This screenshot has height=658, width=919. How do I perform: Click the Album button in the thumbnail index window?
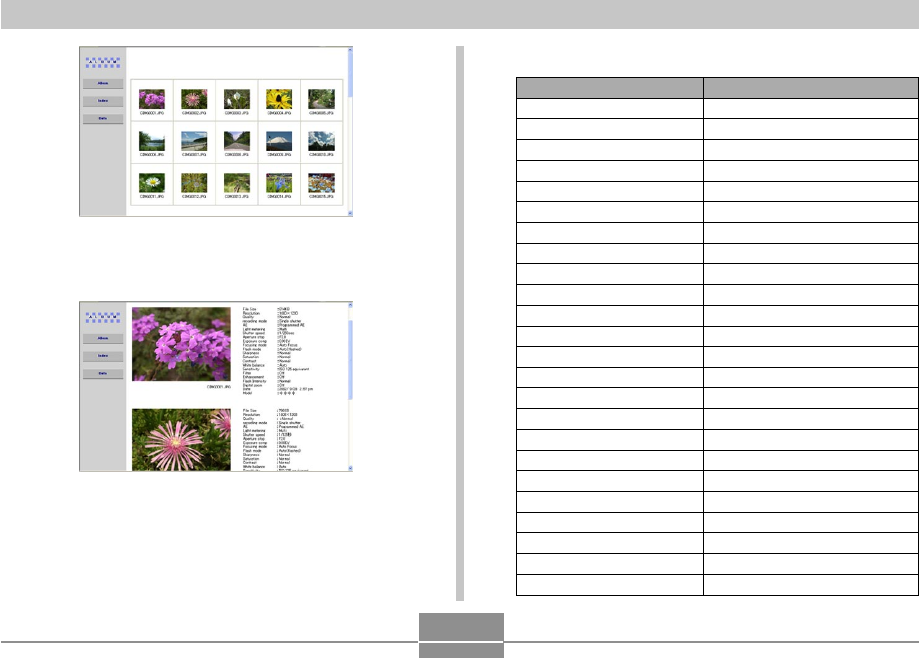103,84
